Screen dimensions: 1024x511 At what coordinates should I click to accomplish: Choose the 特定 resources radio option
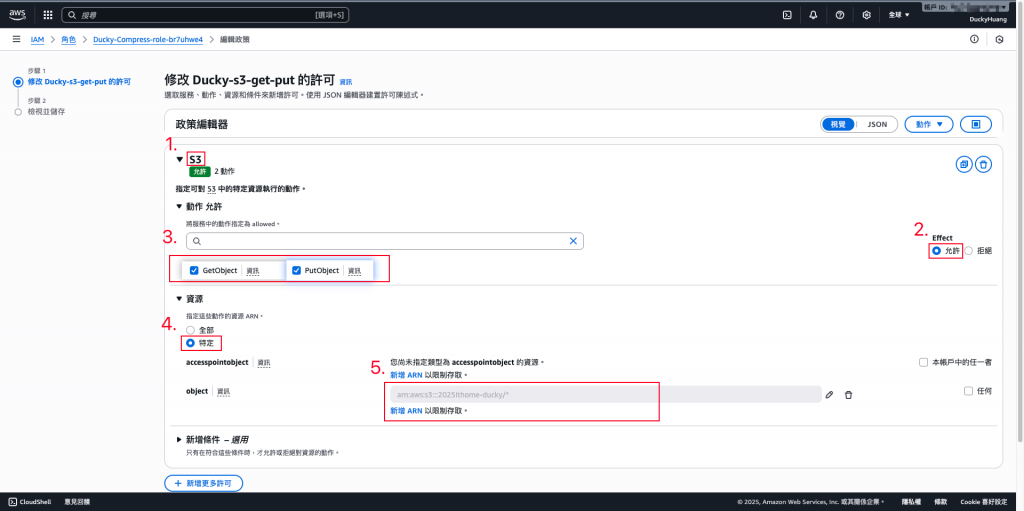click(190, 342)
